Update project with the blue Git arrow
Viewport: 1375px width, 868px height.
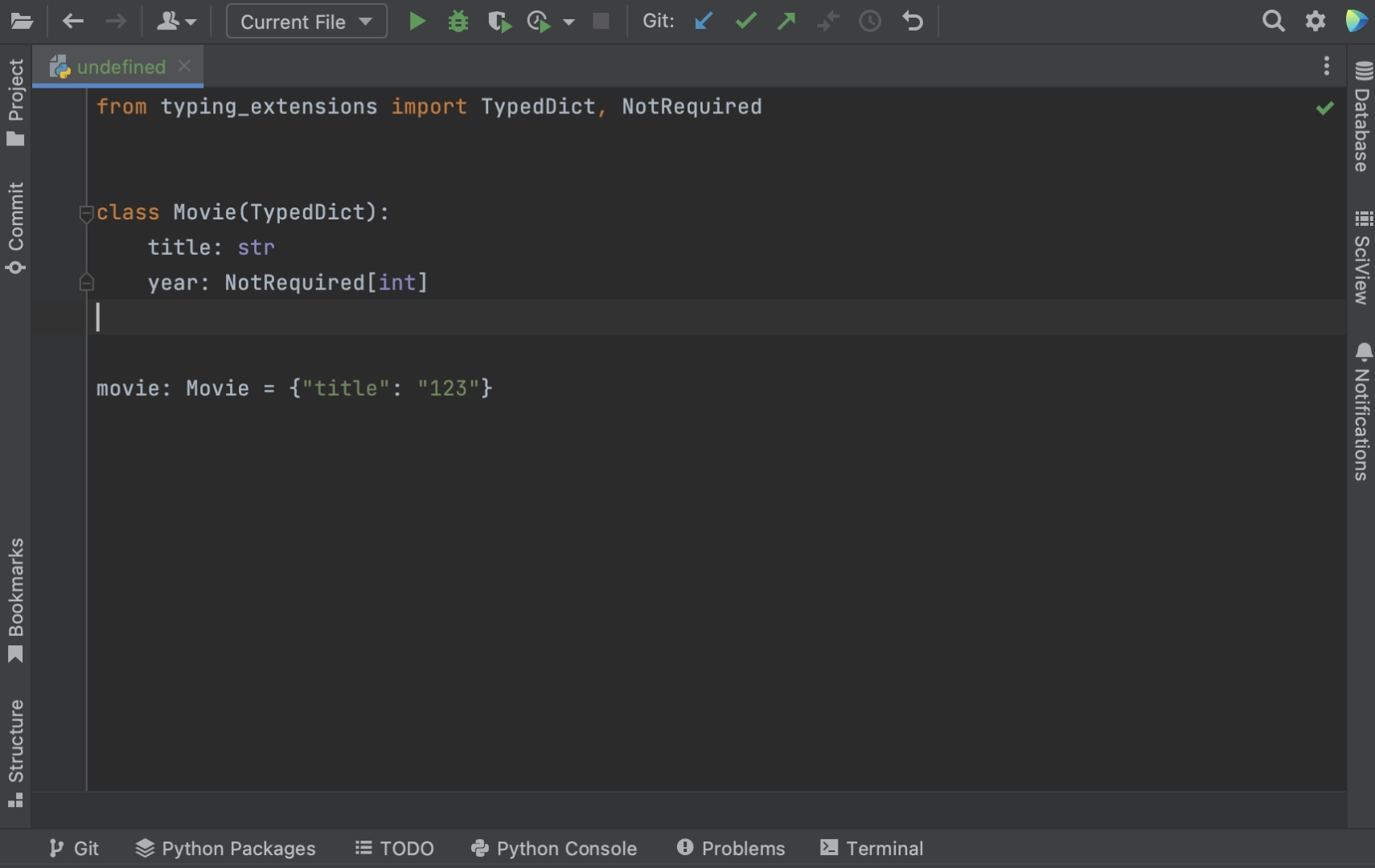704,21
